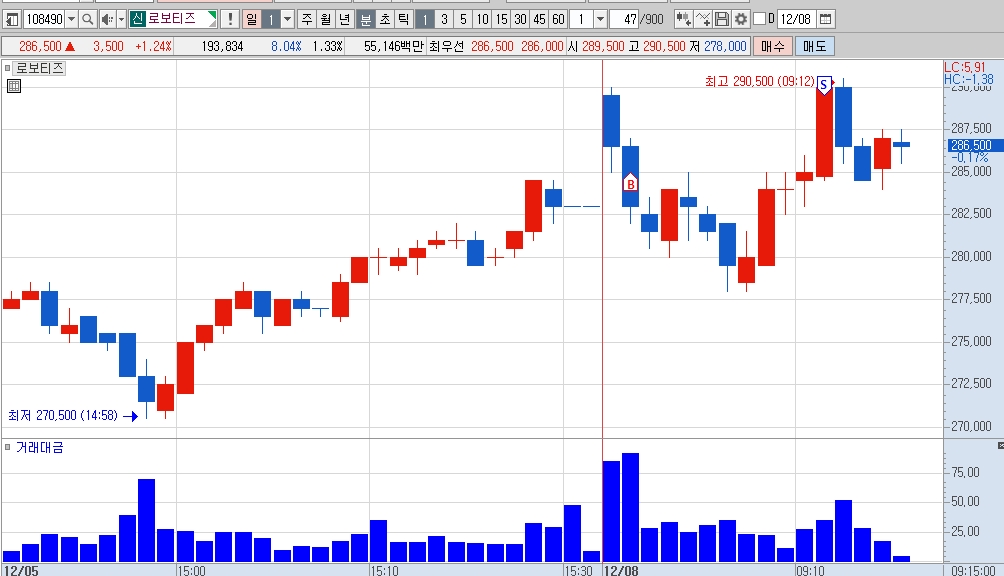Expand the interval value dropdown after 60
Image resolution: width=1004 pixels, height=576 pixels.
(x=601, y=19)
